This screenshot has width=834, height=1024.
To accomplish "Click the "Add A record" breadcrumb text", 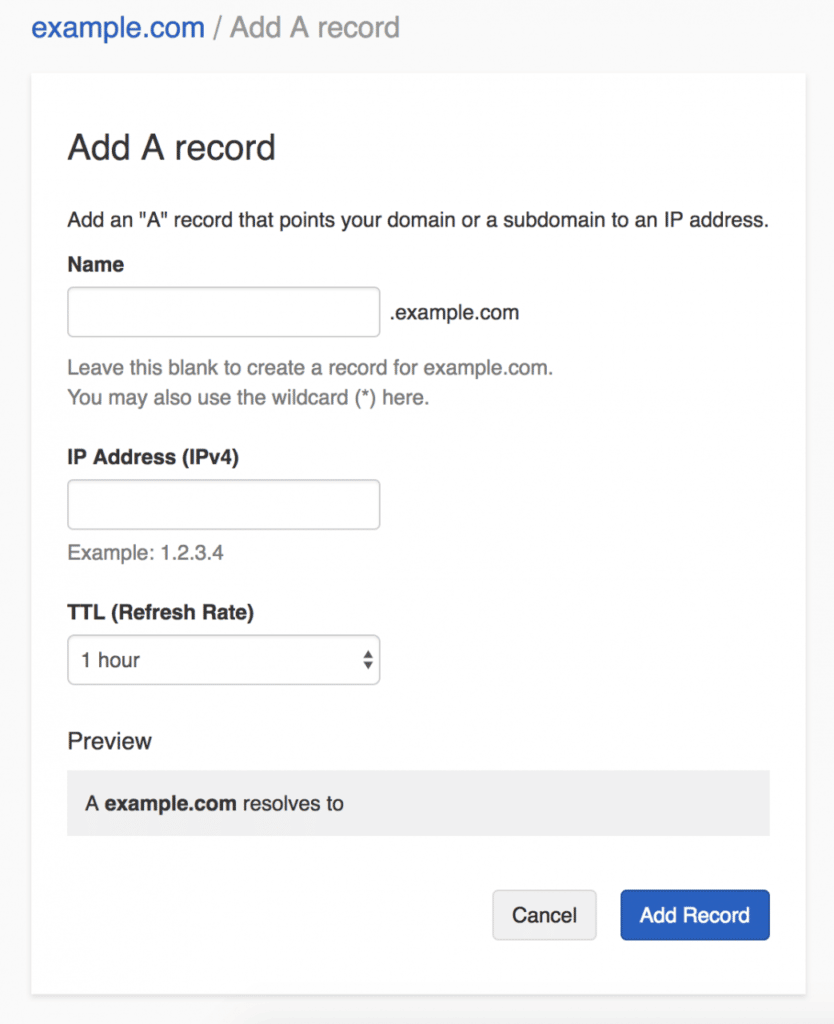I will coord(314,27).
